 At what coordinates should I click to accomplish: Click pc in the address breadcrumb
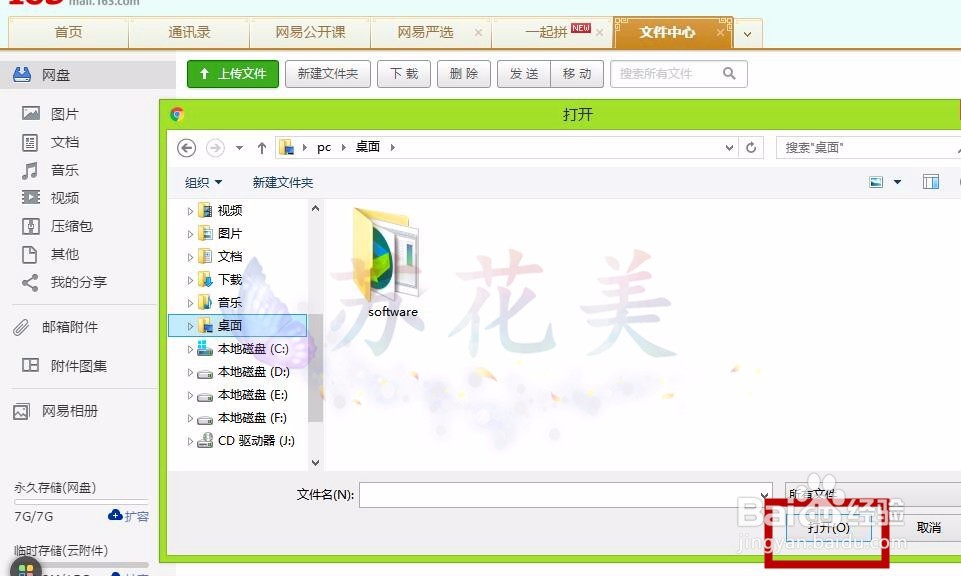pyautogui.click(x=324, y=148)
